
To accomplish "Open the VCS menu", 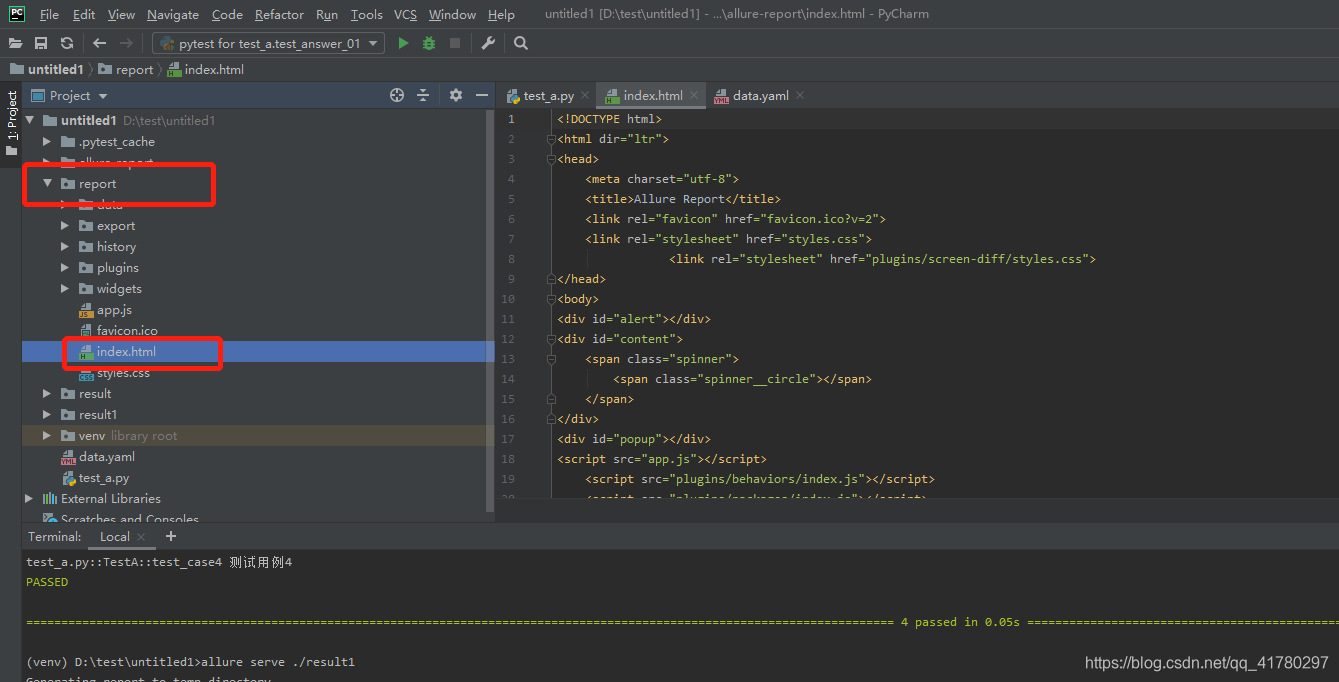I will click(405, 14).
